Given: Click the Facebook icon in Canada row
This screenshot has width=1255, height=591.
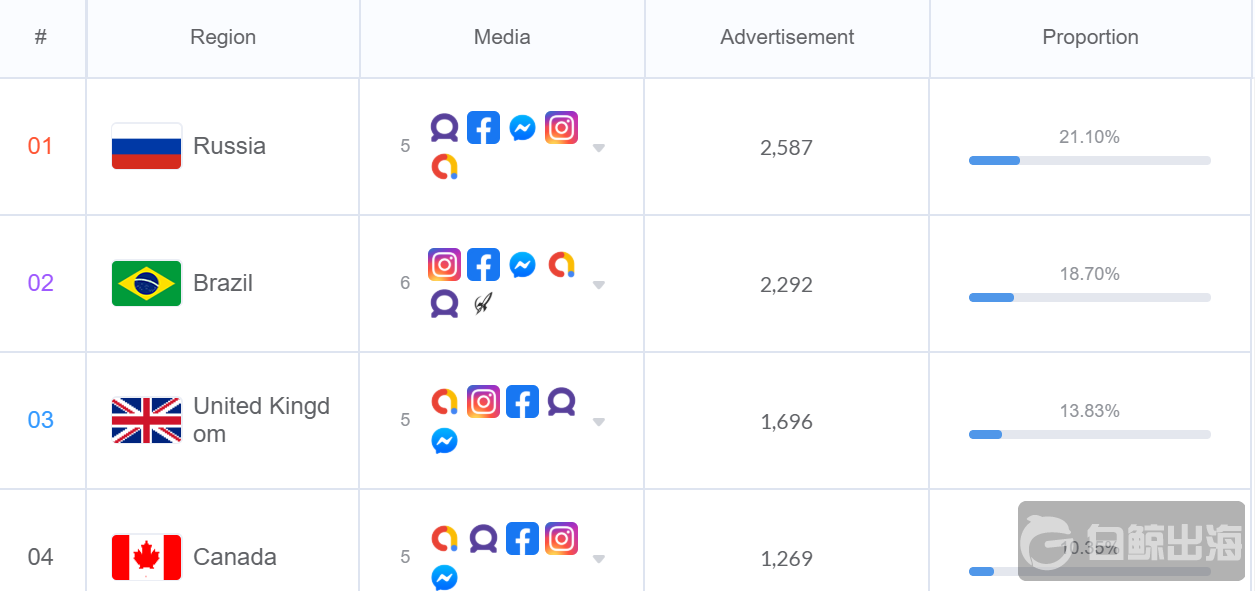Looking at the screenshot, I should (522, 539).
